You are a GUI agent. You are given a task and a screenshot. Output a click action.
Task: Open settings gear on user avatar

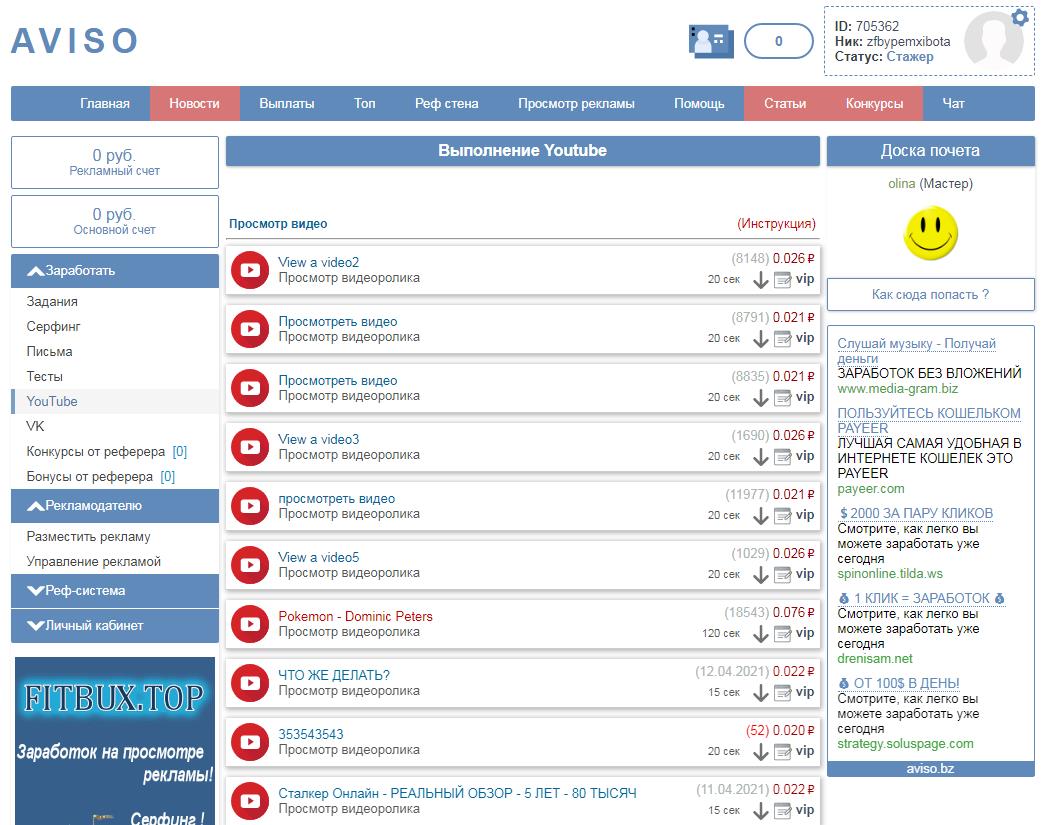1019,17
